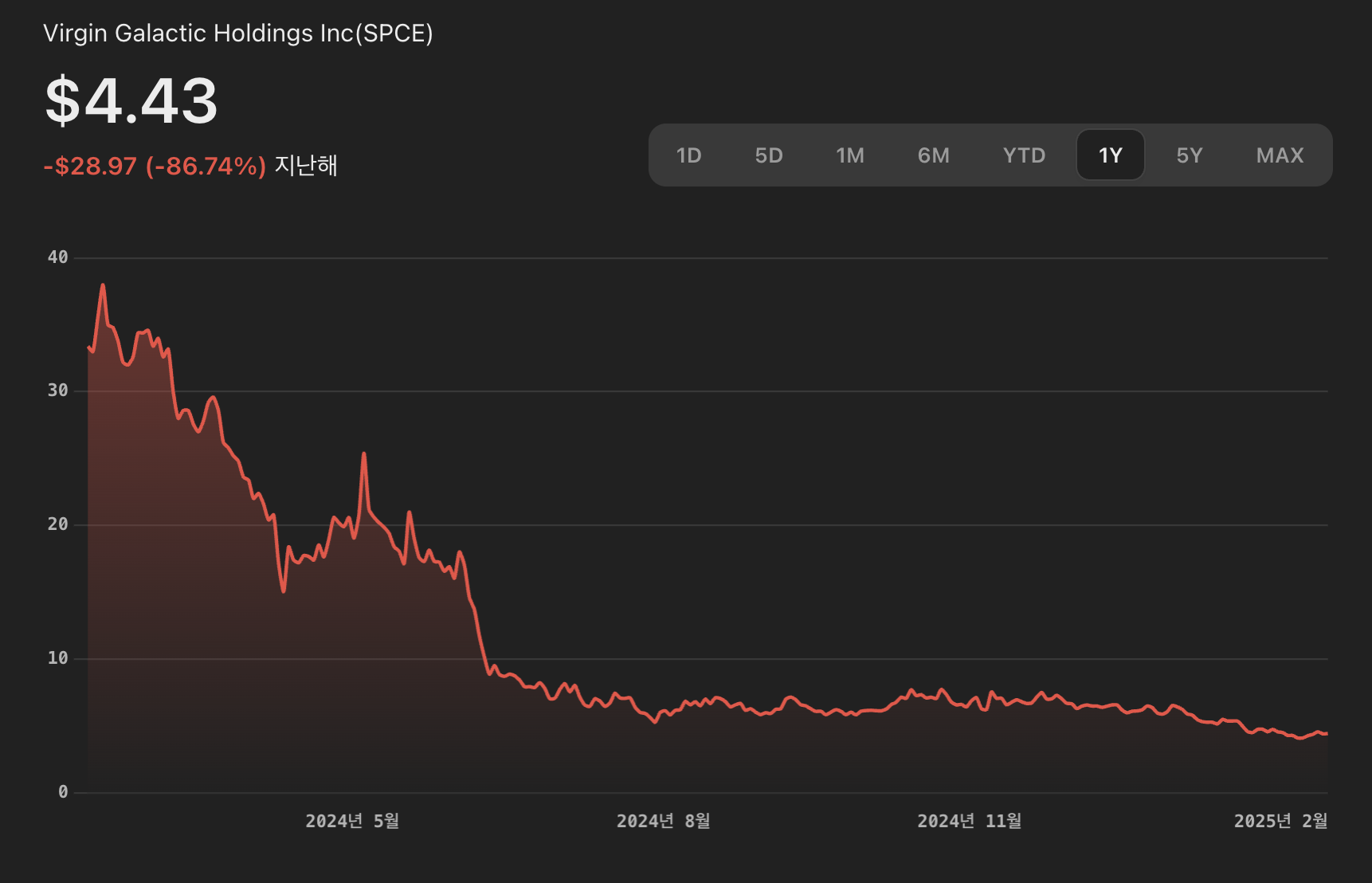The height and width of the screenshot is (883, 1372).
Task: Click the $4.43 current price
Action: pos(131,101)
